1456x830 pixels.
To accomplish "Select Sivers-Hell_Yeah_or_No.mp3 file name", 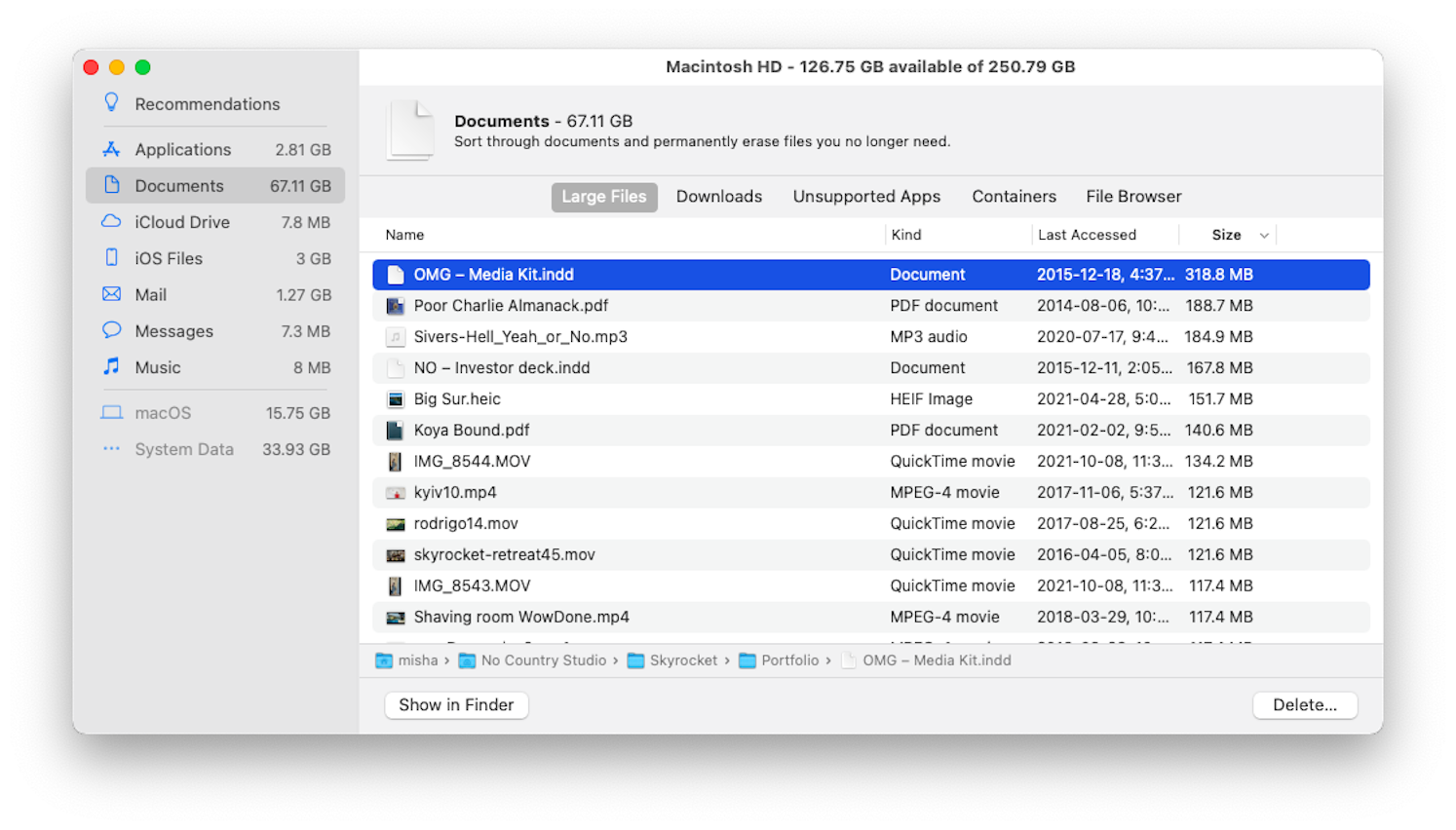I will coord(520,337).
